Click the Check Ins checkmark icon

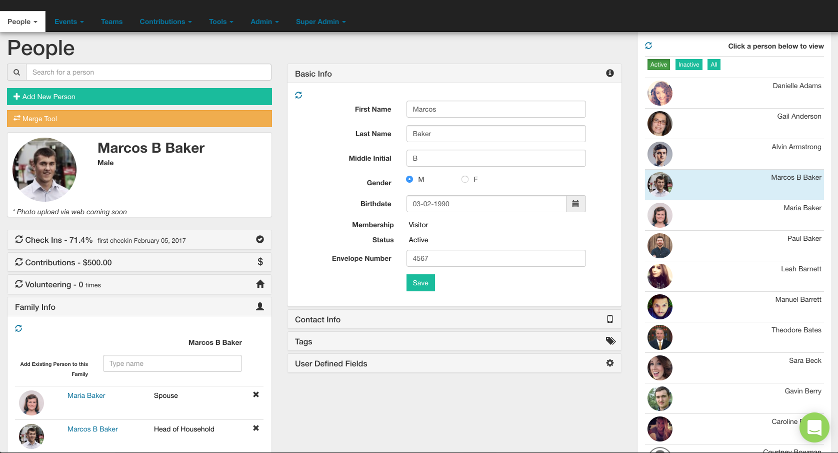(x=260, y=239)
